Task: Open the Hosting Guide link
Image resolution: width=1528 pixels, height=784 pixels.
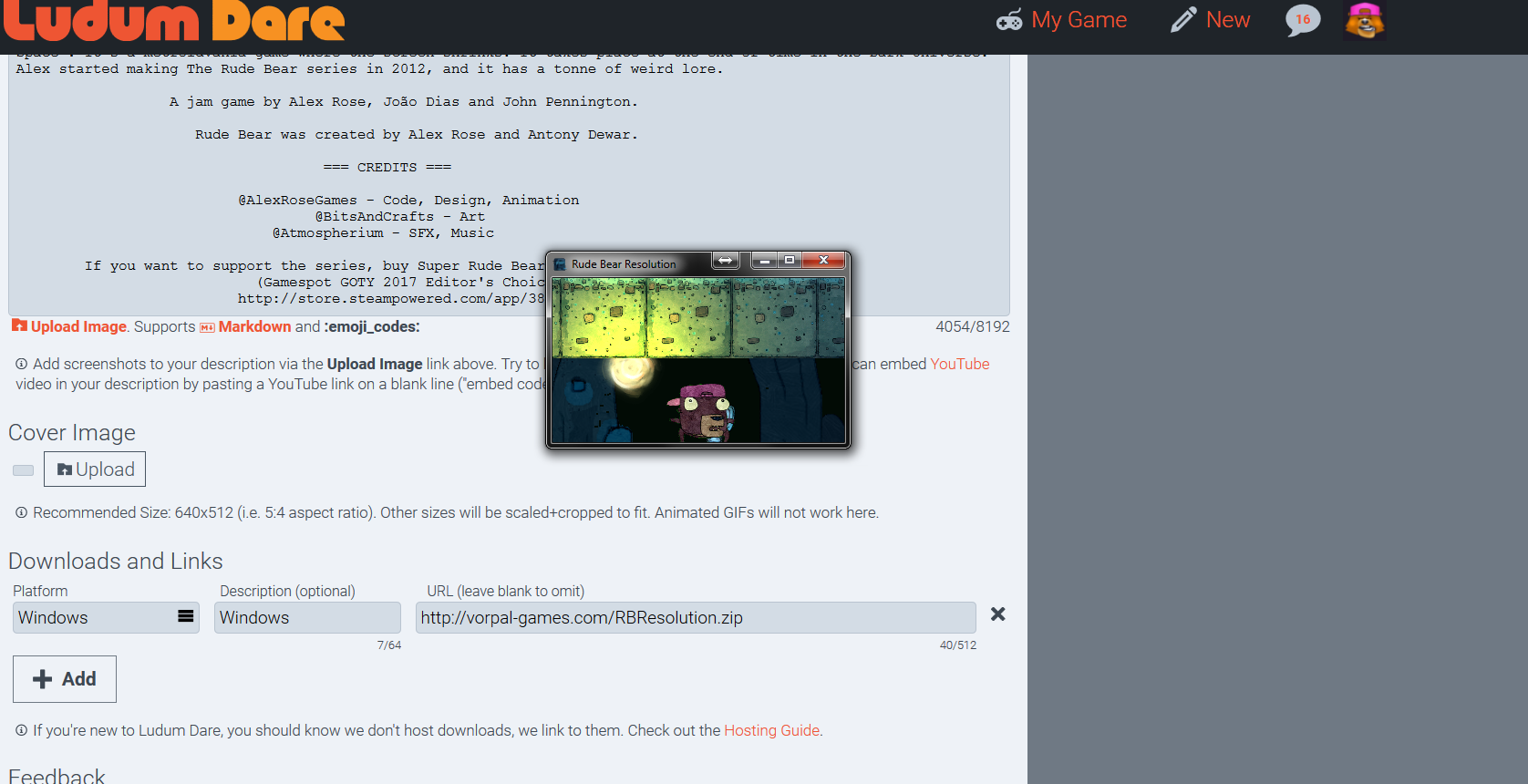Action: point(772,730)
